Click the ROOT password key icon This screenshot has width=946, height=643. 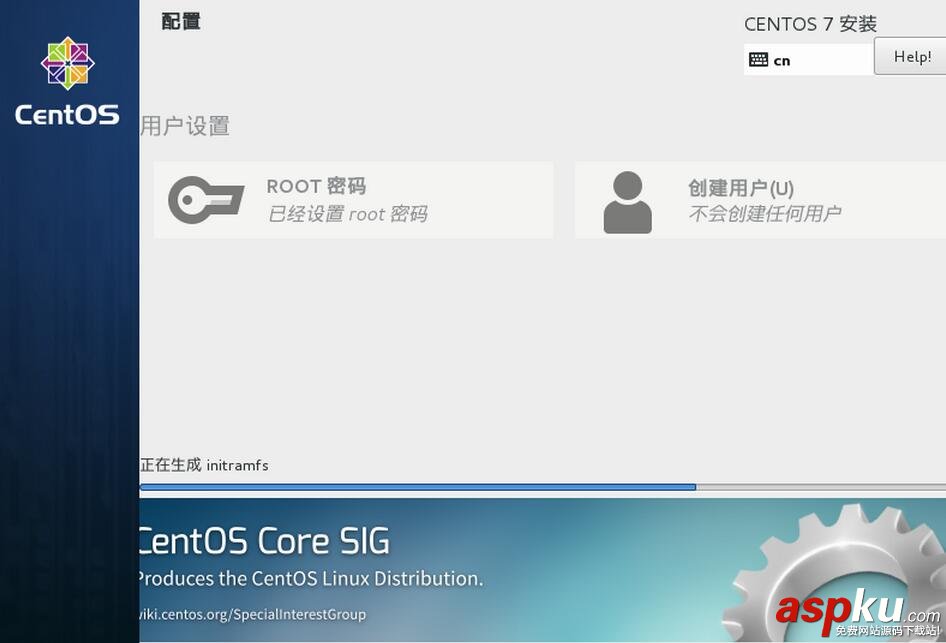pos(206,200)
